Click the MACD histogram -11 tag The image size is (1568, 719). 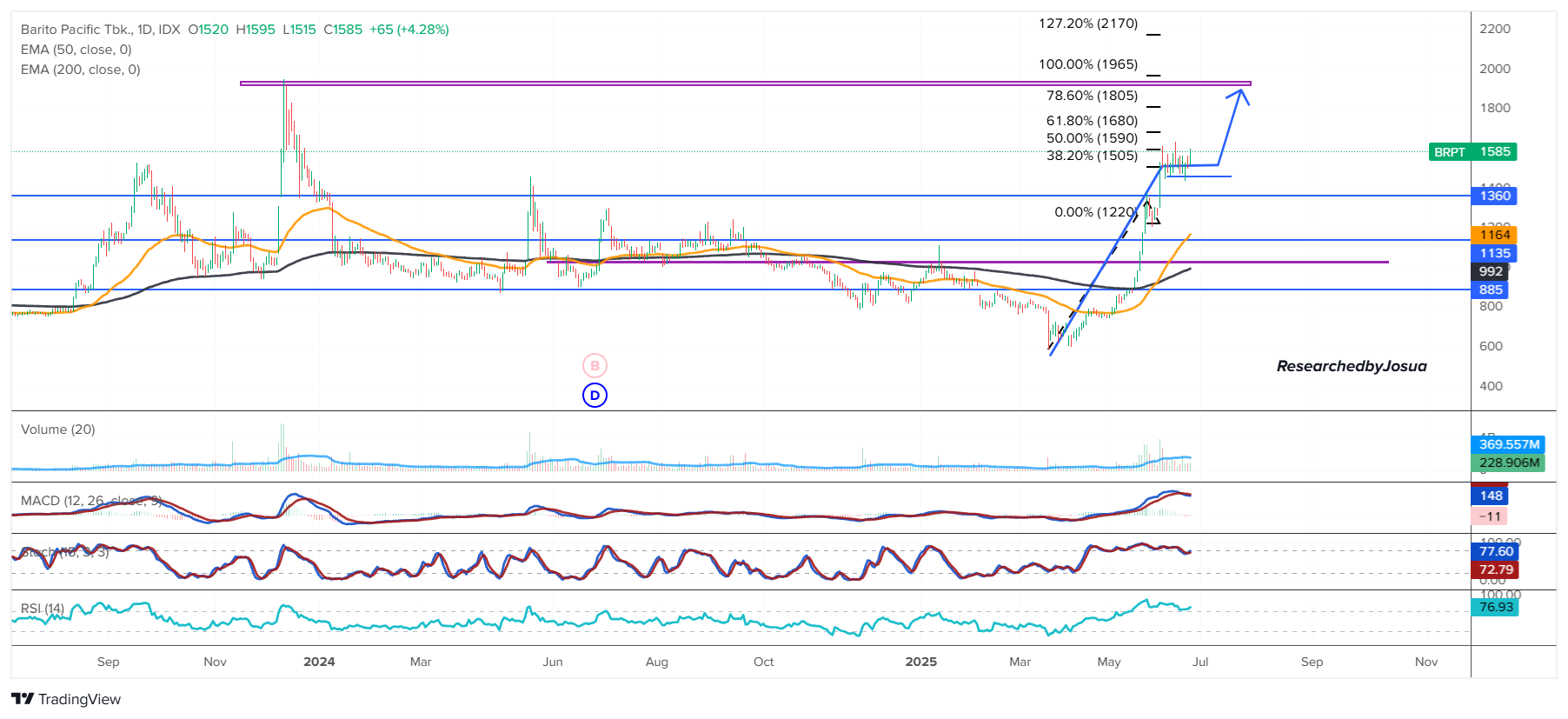click(x=1491, y=516)
